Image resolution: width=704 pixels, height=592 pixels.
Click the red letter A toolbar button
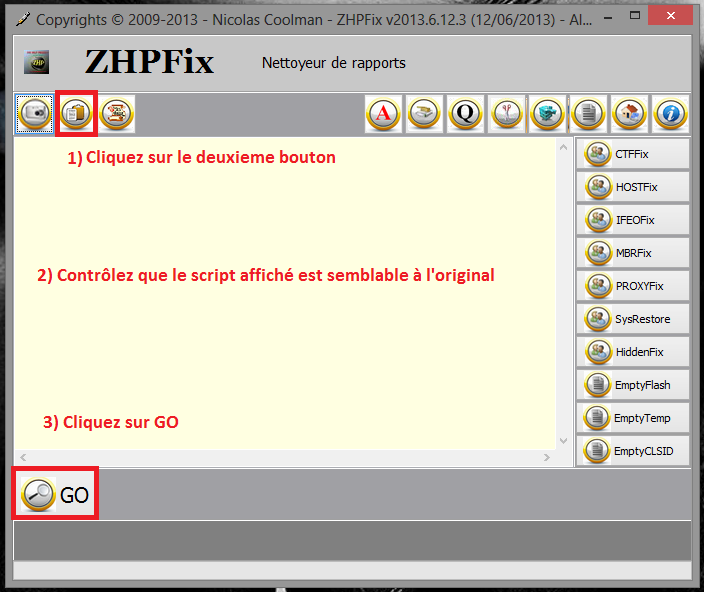[x=383, y=114]
